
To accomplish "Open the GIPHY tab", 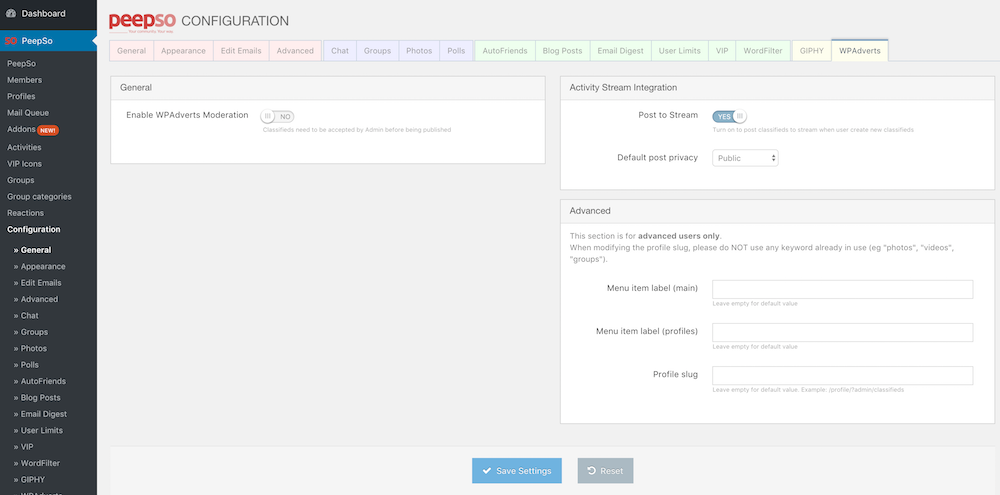I will tap(812, 51).
